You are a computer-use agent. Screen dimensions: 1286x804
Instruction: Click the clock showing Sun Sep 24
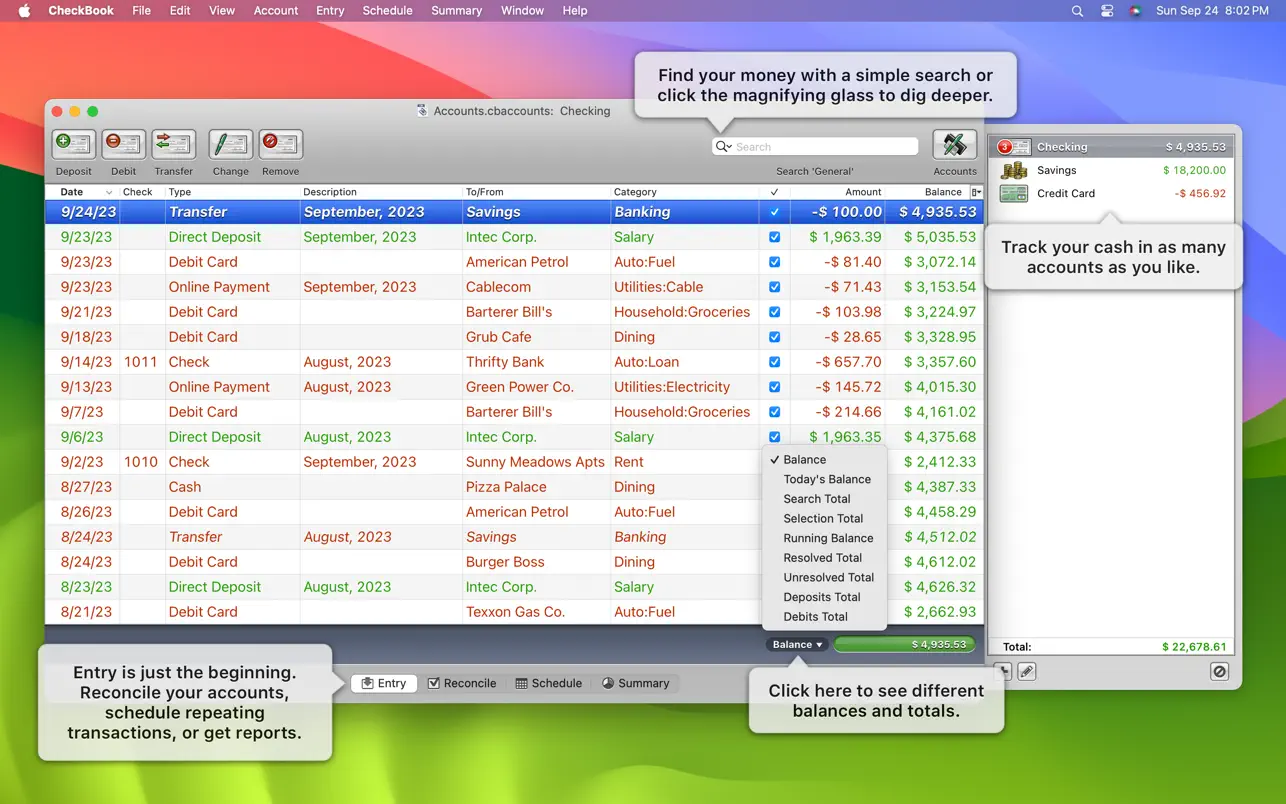click(1212, 10)
